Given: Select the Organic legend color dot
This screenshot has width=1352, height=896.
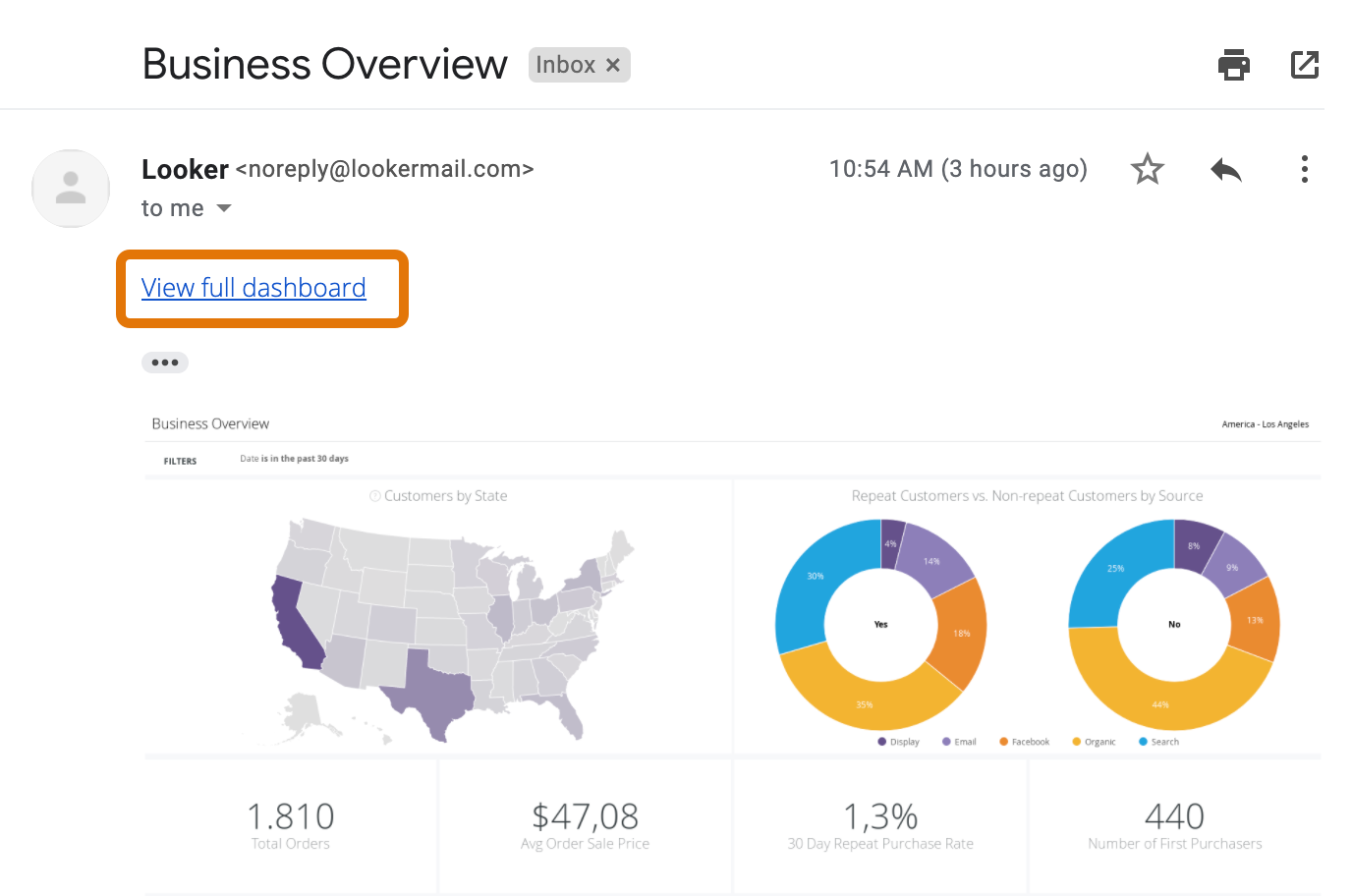Looking at the screenshot, I should (x=1078, y=741).
